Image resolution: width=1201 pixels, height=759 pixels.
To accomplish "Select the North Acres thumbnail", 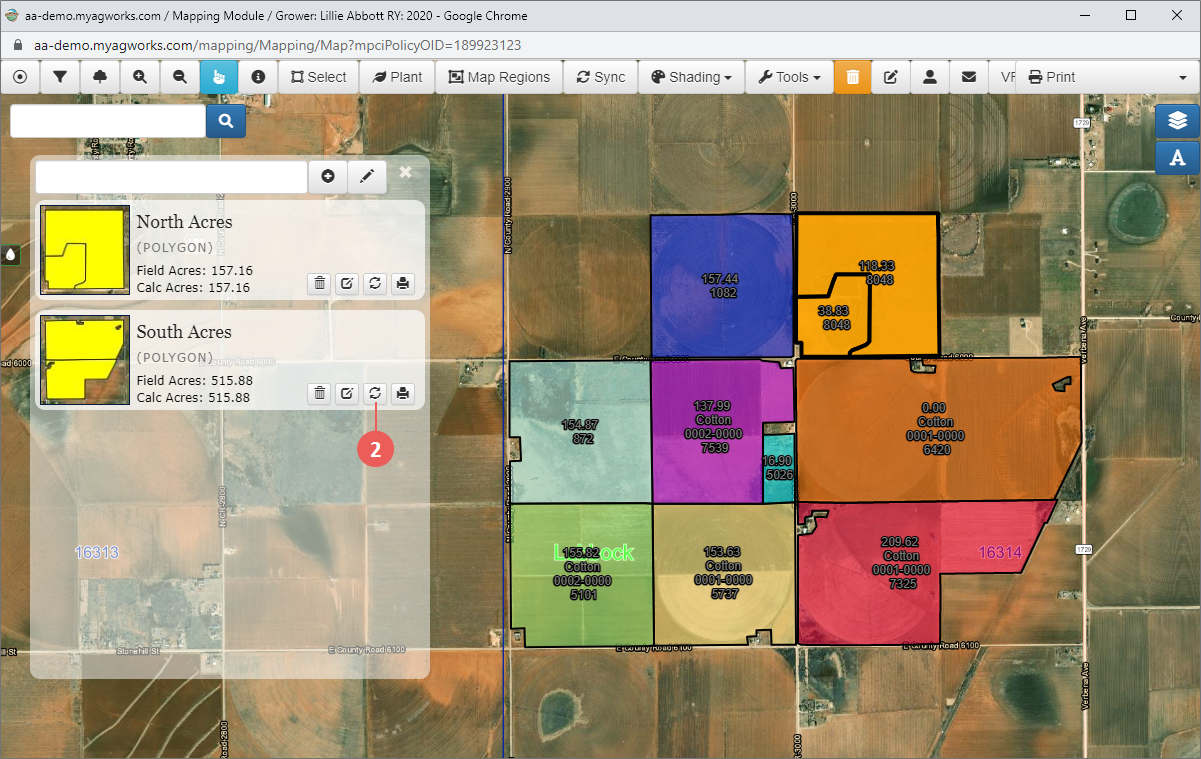I will click(x=85, y=250).
